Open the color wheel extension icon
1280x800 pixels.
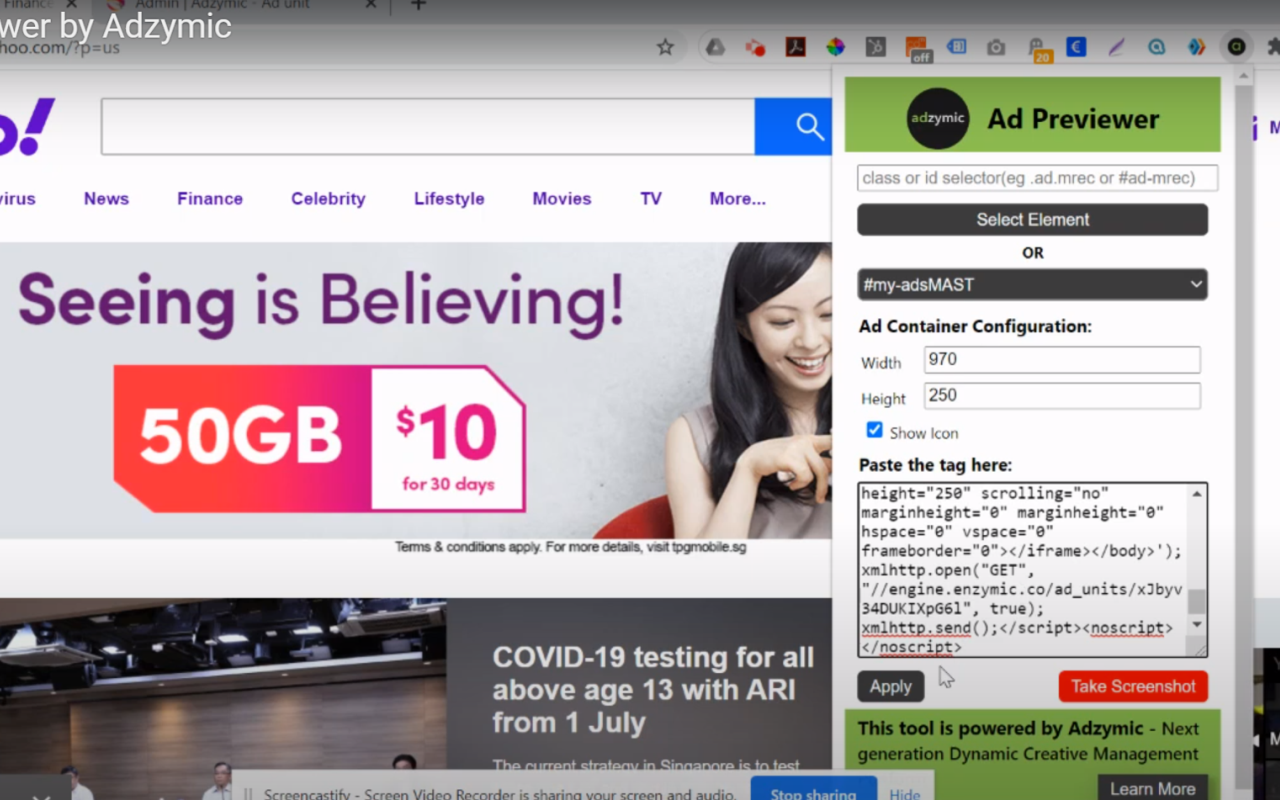pos(835,47)
